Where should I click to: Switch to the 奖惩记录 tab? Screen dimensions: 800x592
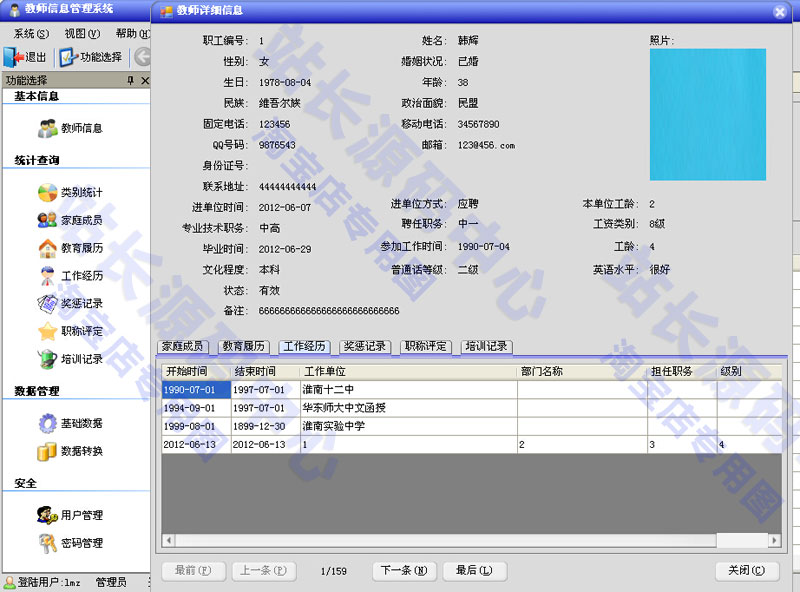click(365, 347)
